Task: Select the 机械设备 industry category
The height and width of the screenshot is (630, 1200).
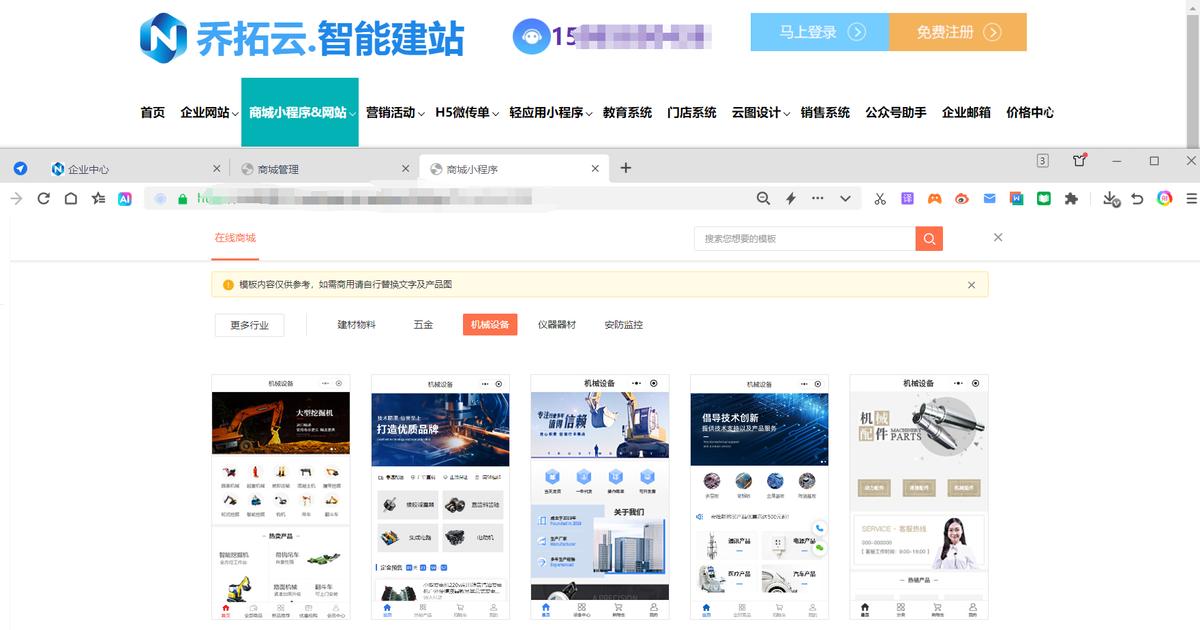Action: (x=490, y=325)
